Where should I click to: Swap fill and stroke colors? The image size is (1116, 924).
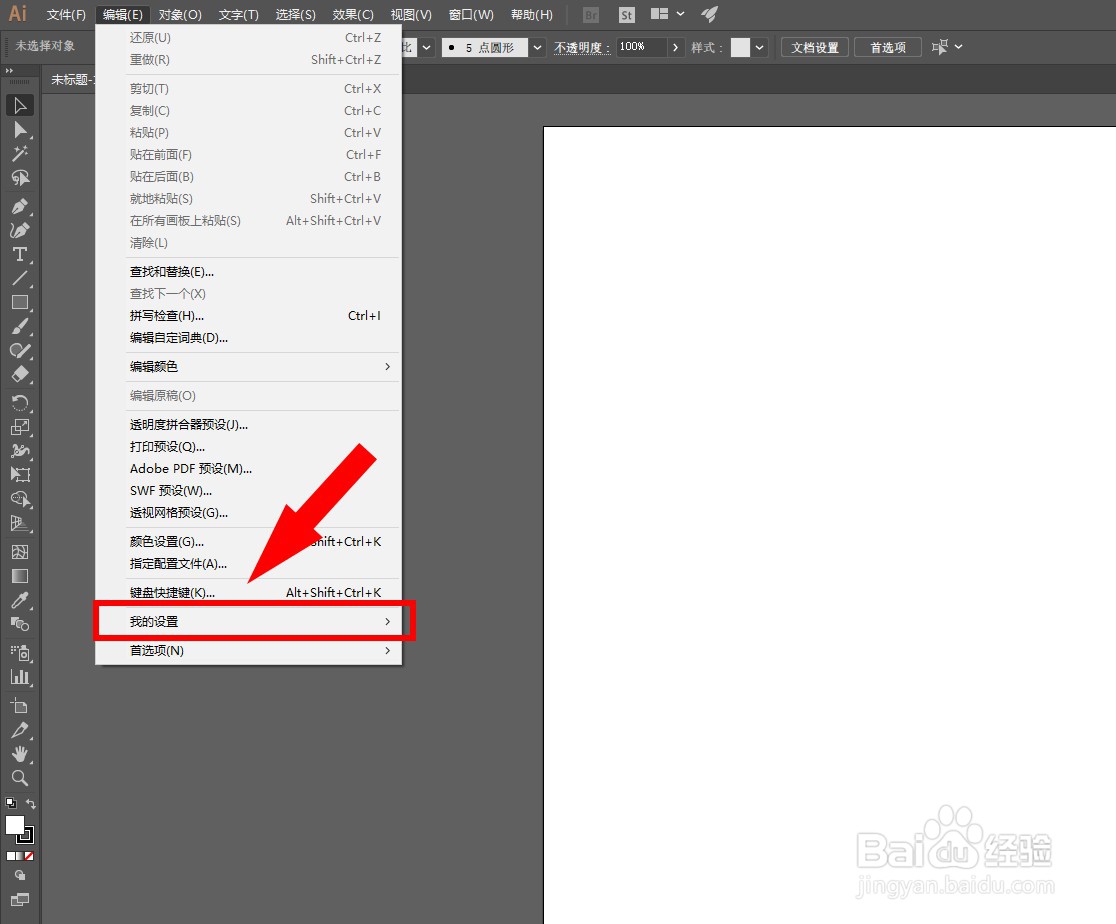click(x=31, y=804)
